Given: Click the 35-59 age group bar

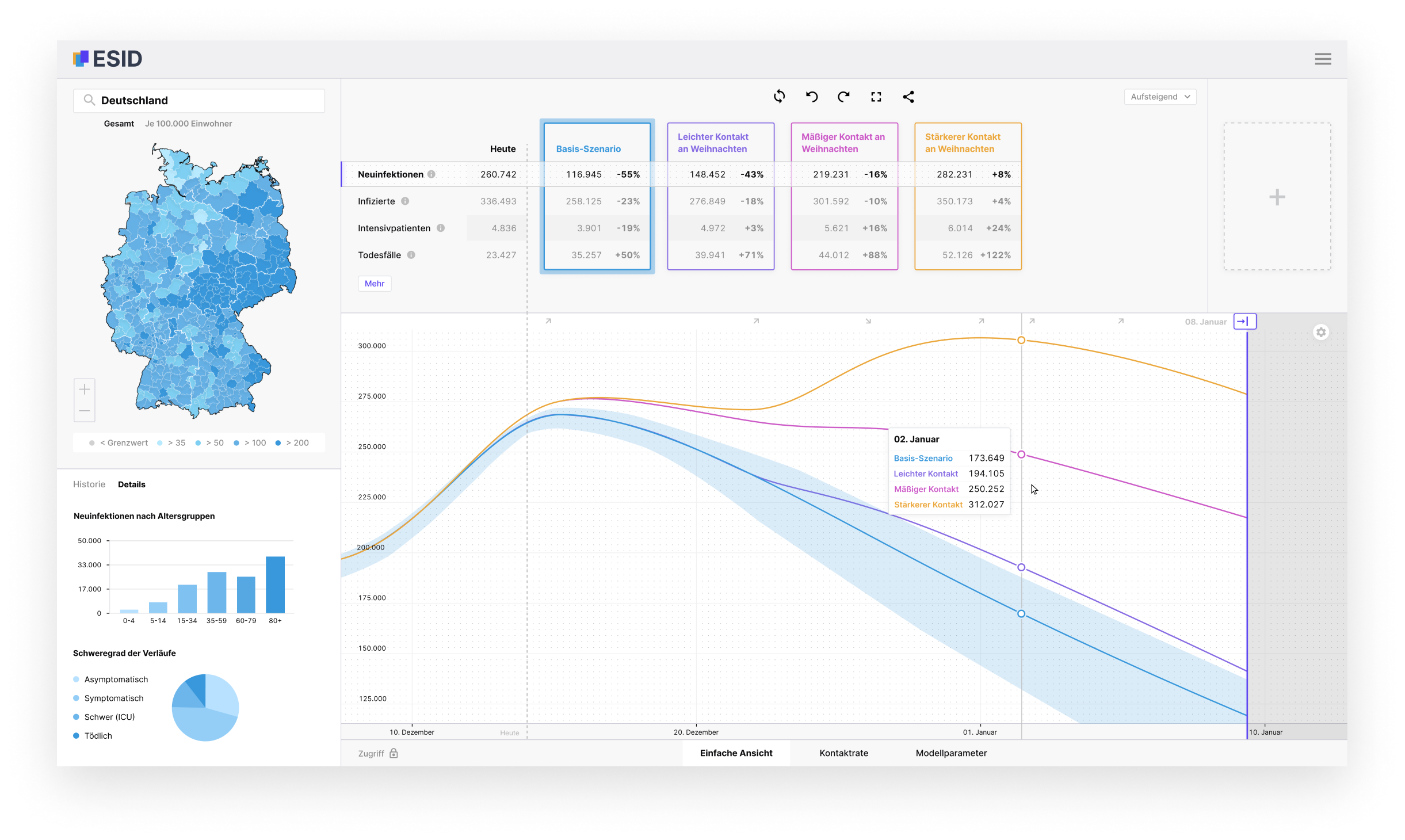Looking at the screenshot, I should 217,593.
